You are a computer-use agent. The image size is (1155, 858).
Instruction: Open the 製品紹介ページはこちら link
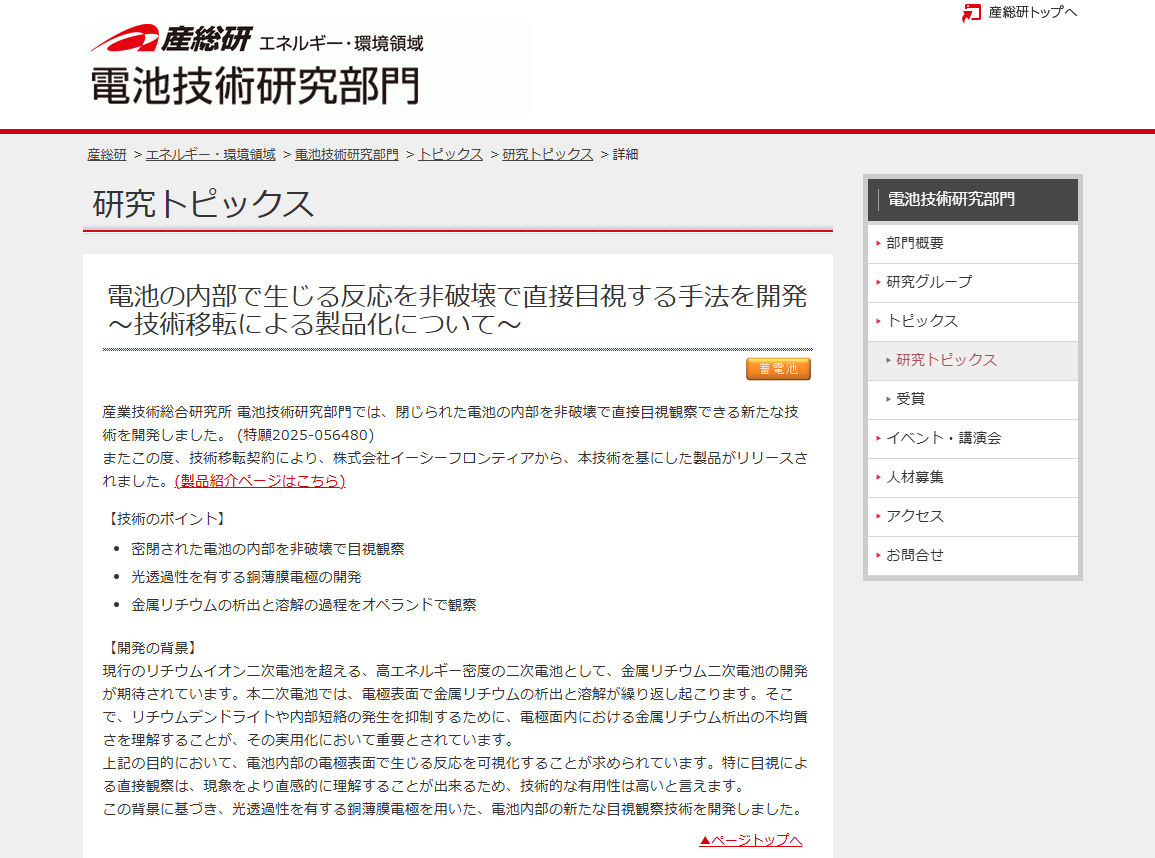click(259, 481)
